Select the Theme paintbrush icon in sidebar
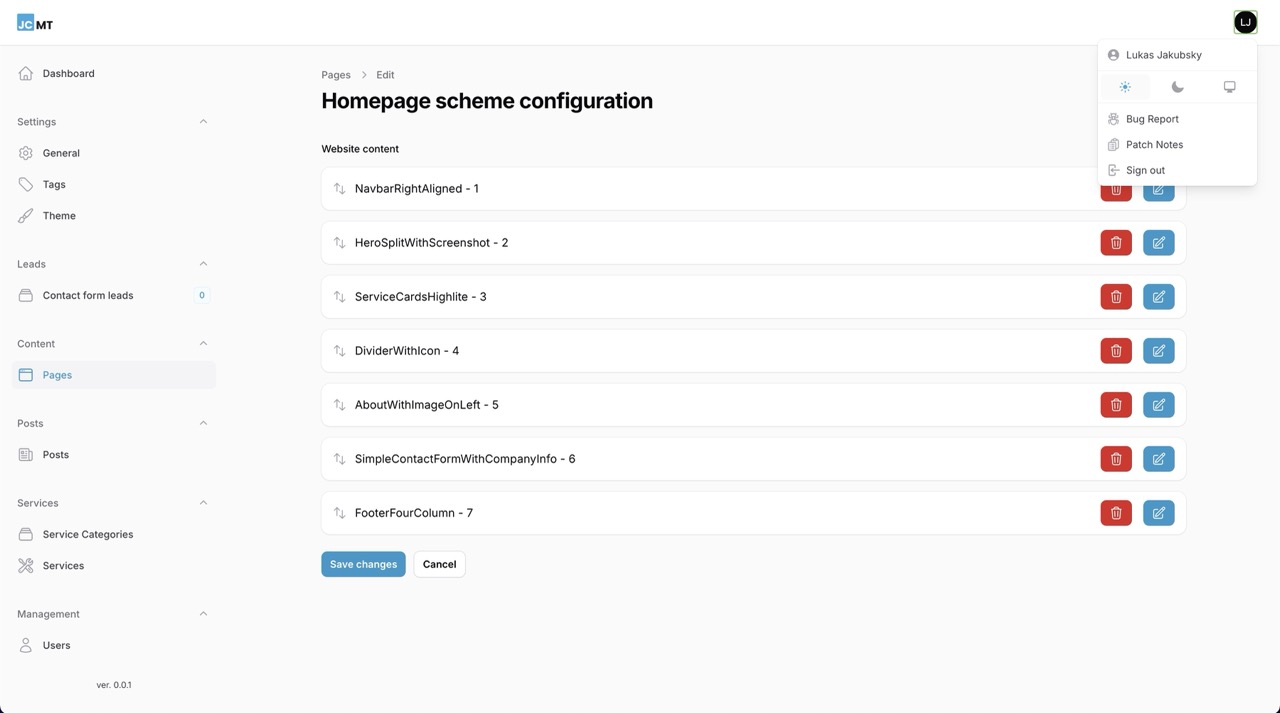This screenshot has width=1280, height=713. coord(24,215)
